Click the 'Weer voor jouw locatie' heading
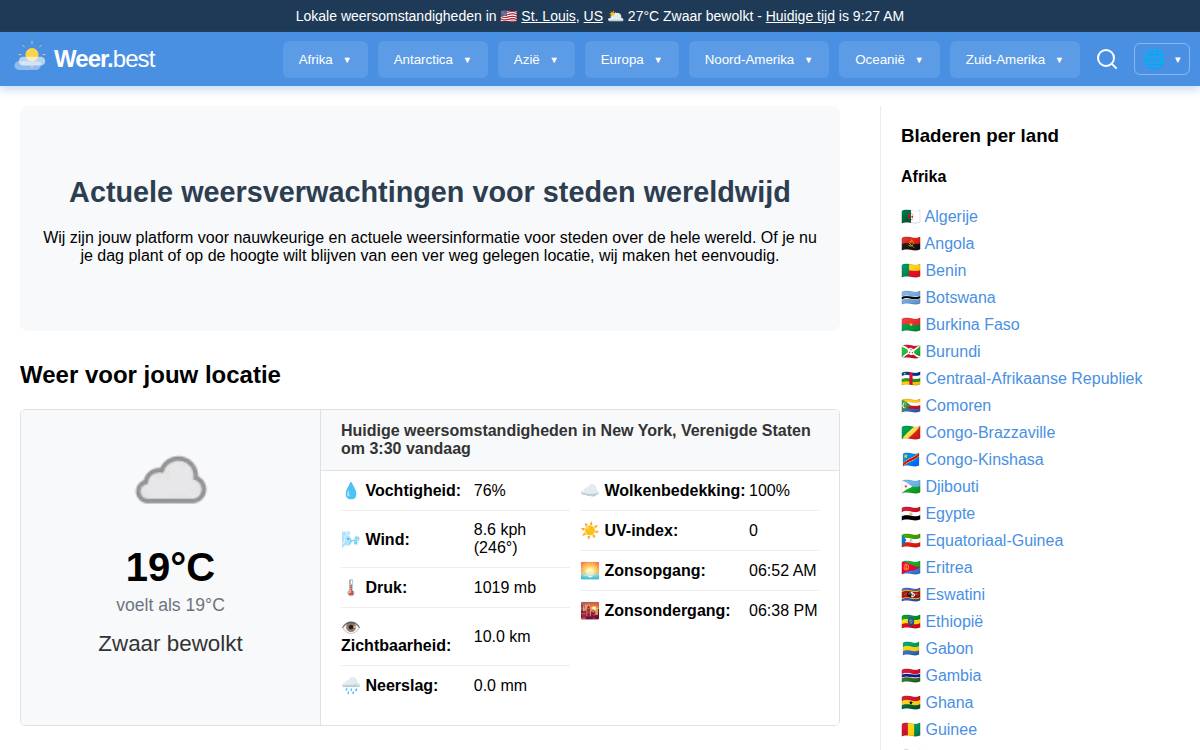 pos(150,375)
